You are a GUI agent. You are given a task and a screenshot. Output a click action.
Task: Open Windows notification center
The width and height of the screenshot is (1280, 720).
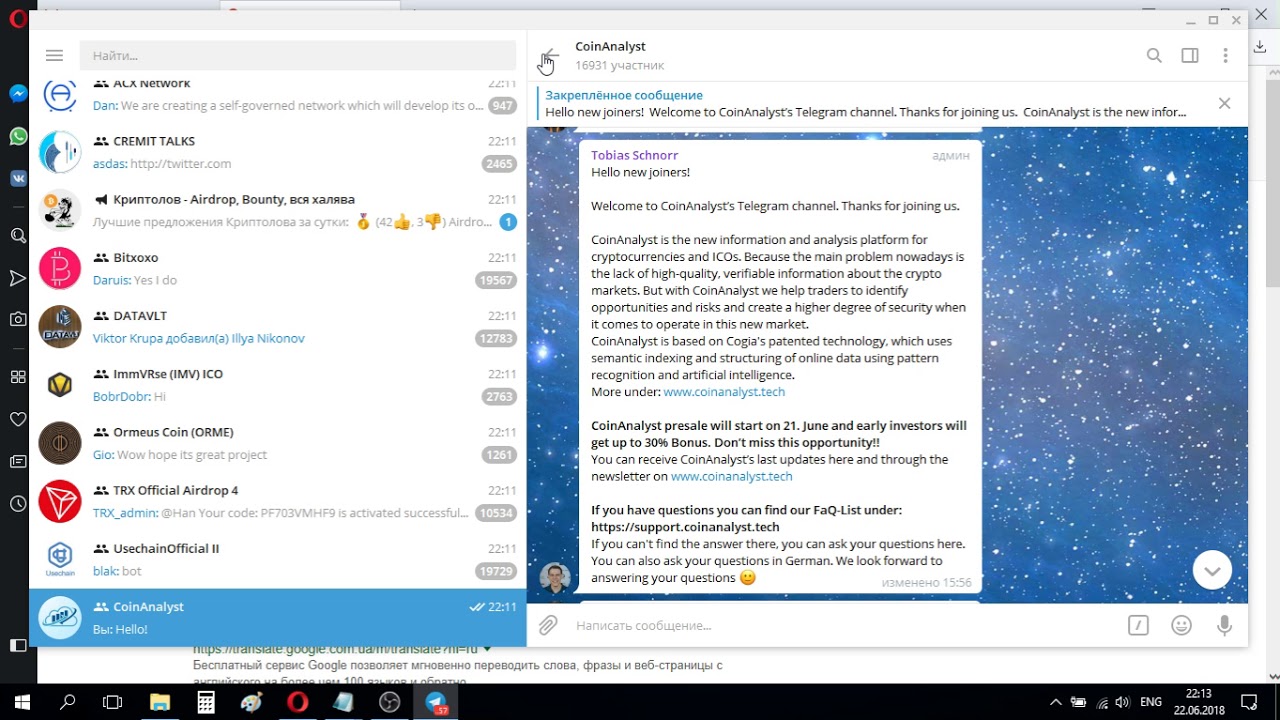tap(1249, 702)
